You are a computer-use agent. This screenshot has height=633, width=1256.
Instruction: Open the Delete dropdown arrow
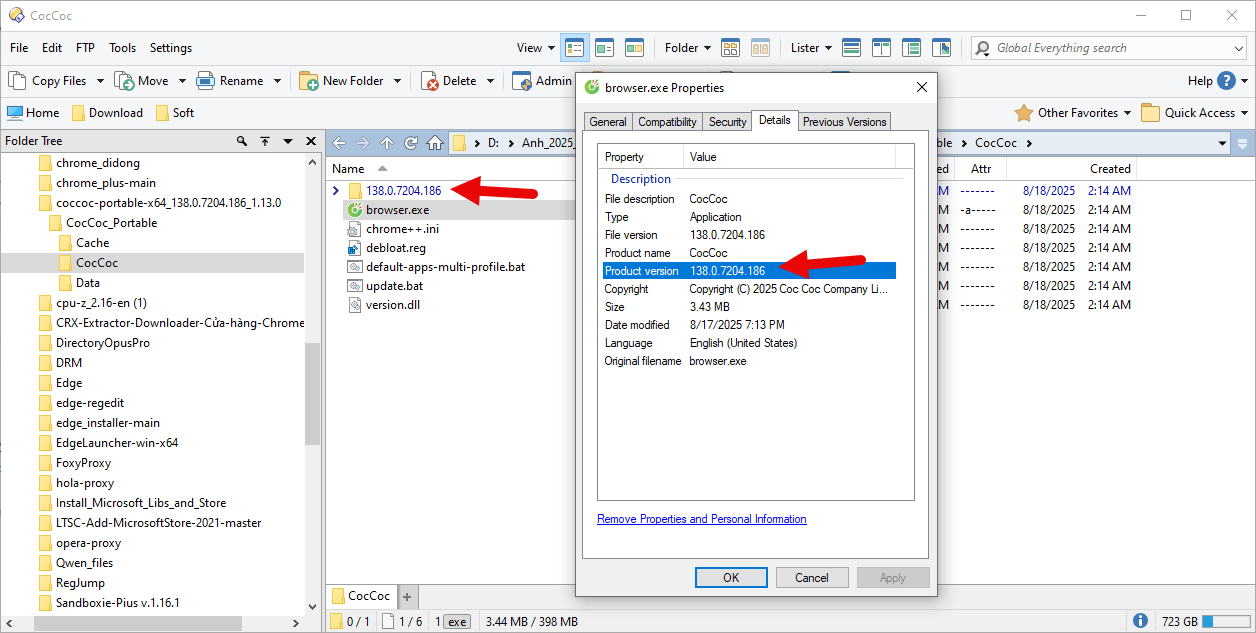coord(490,81)
